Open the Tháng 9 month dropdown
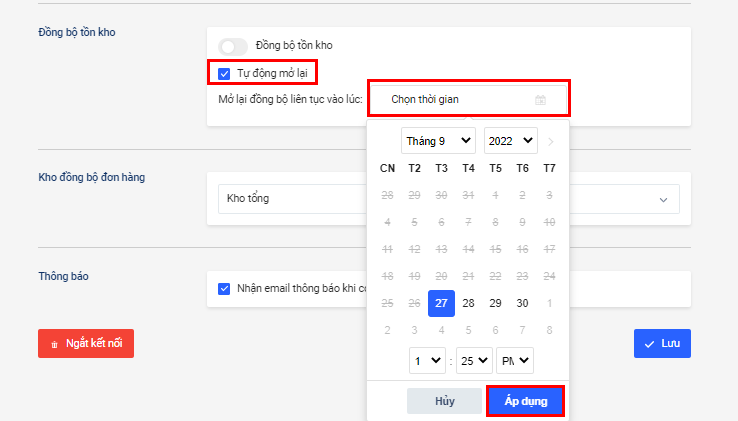The height and width of the screenshot is (421, 738). pos(438,141)
